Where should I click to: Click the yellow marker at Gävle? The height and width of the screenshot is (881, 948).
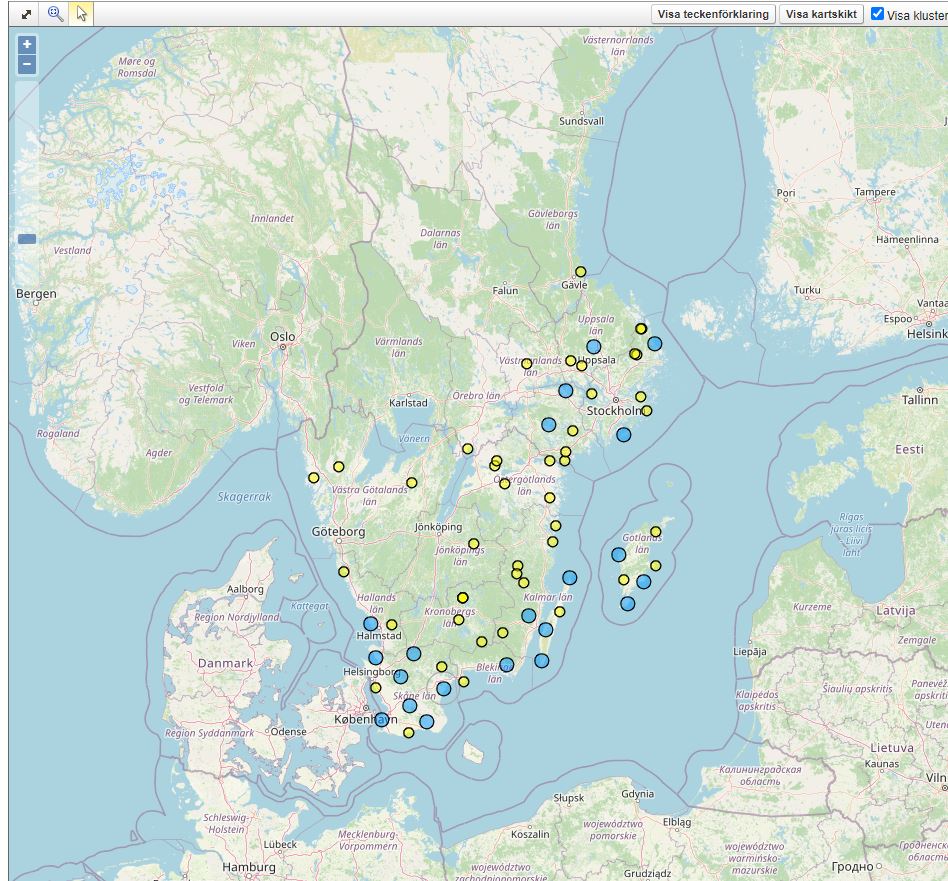pos(580,272)
